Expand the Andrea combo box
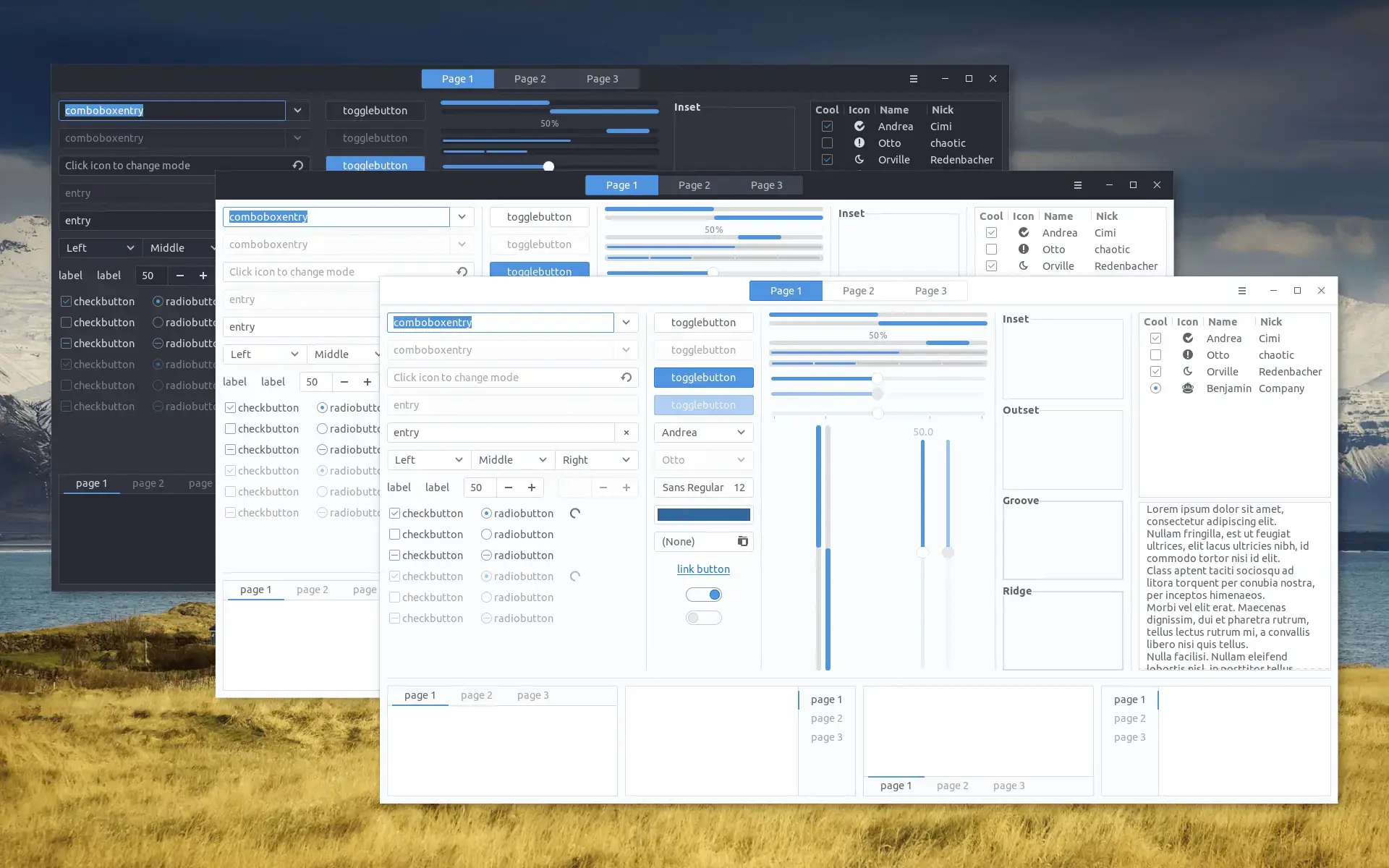 703,433
